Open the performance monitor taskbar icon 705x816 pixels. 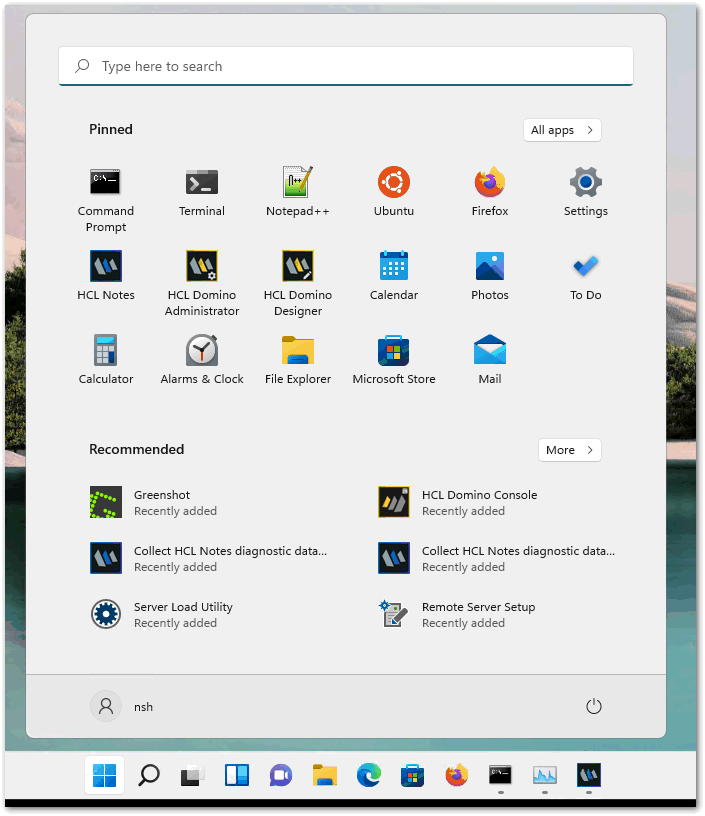pyautogui.click(x=545, y=775)
